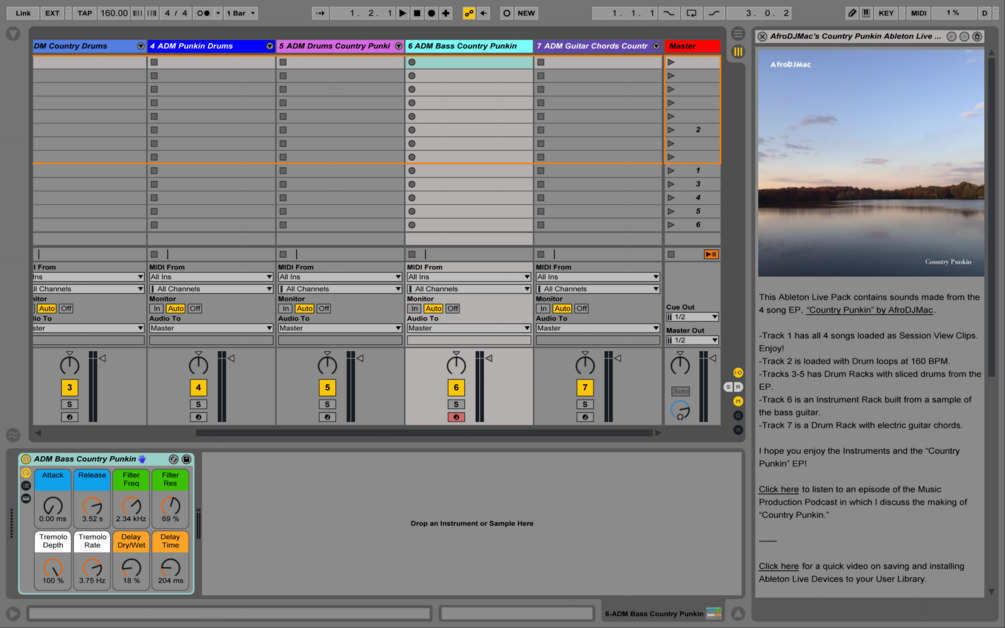Click the Session Record circle button
The width and height of the screenshot is (1005, 628).
pyautogui.click(x=506, y=13)
